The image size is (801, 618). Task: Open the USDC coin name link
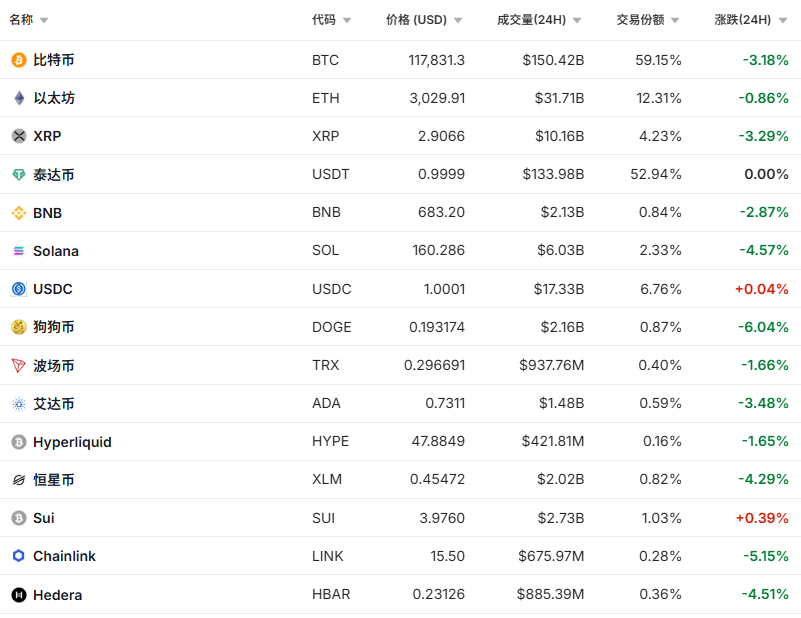[x=53, y=289]
